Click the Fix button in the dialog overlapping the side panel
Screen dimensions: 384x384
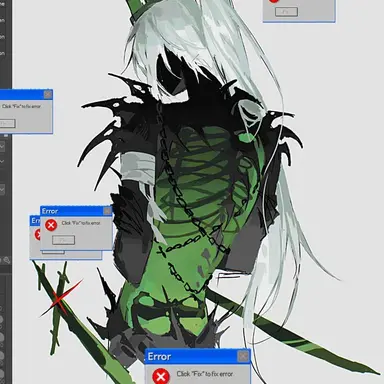[x=7, y=124]
